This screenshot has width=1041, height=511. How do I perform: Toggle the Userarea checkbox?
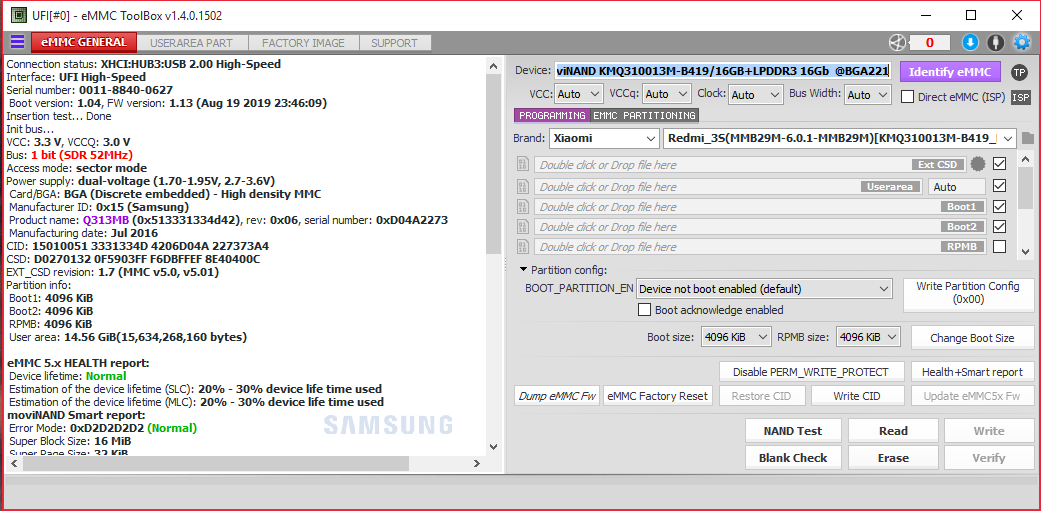point(999,185)
